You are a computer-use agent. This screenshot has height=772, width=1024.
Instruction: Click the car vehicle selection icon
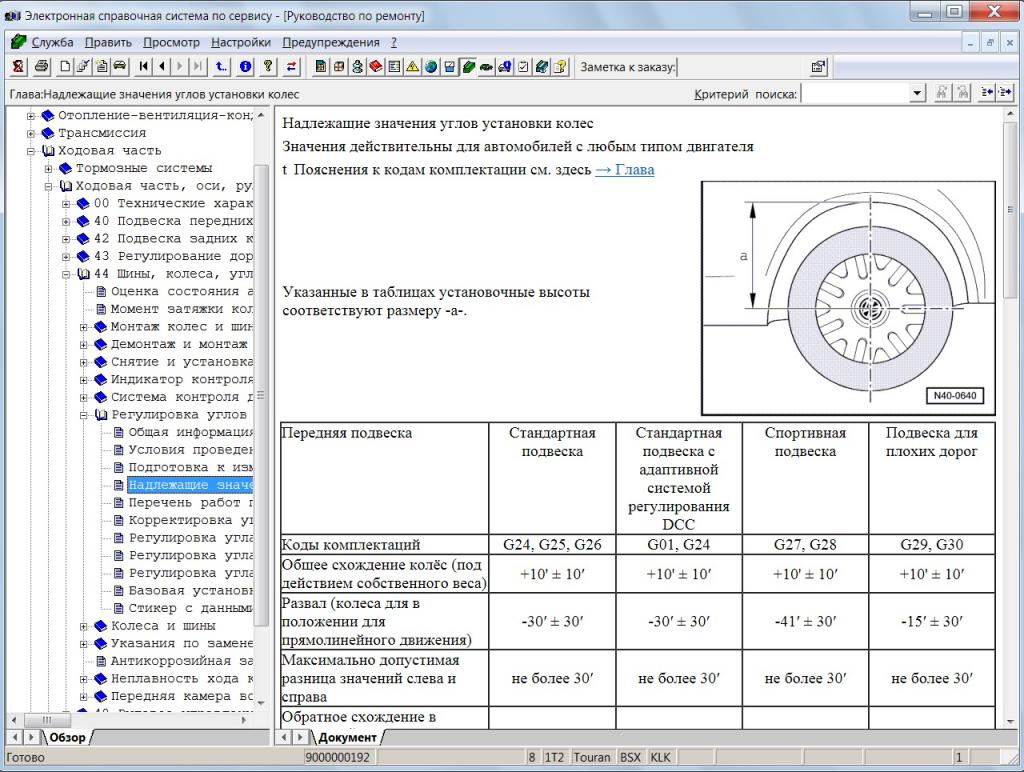120,66
